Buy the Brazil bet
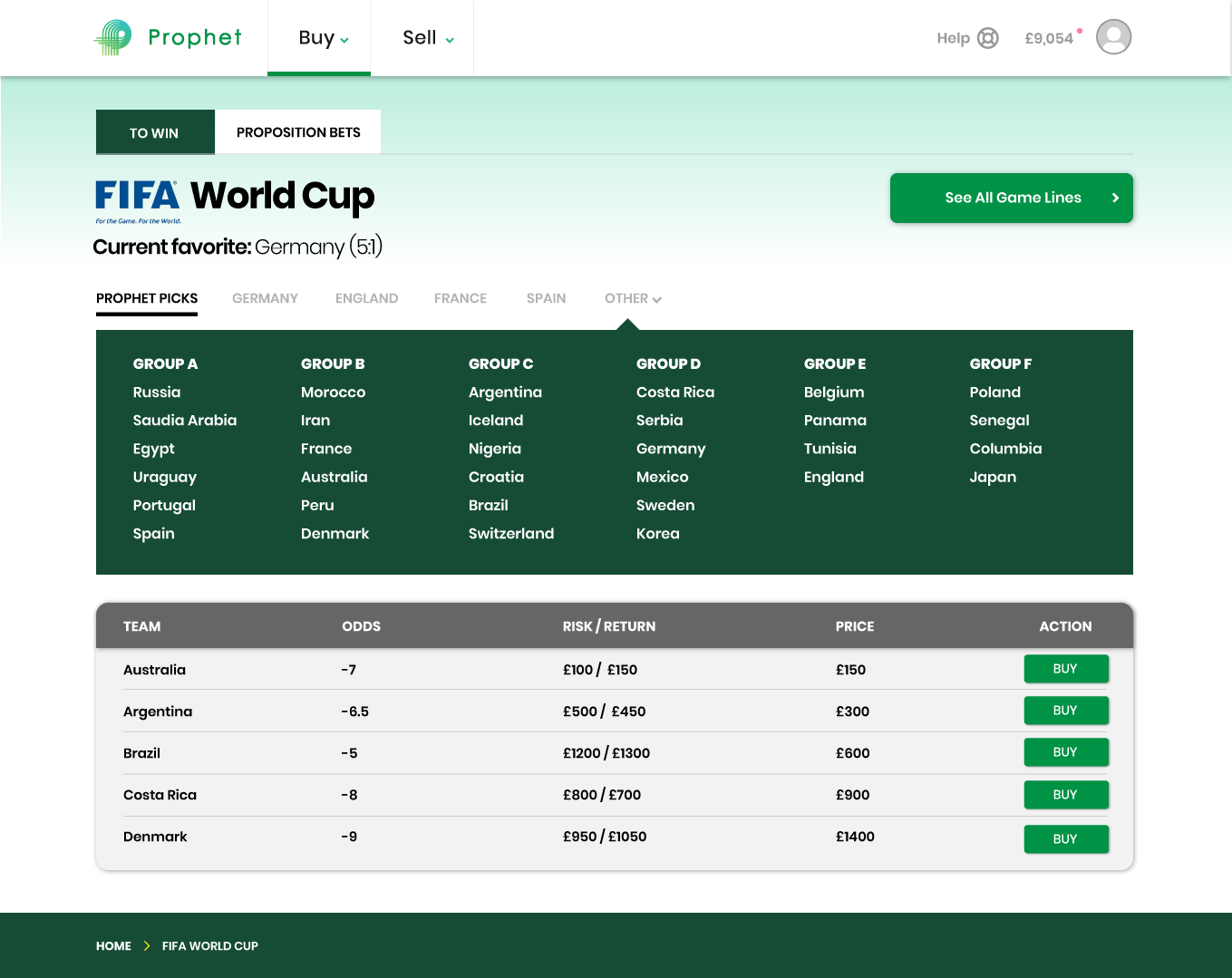 [x=1066, y=752]
